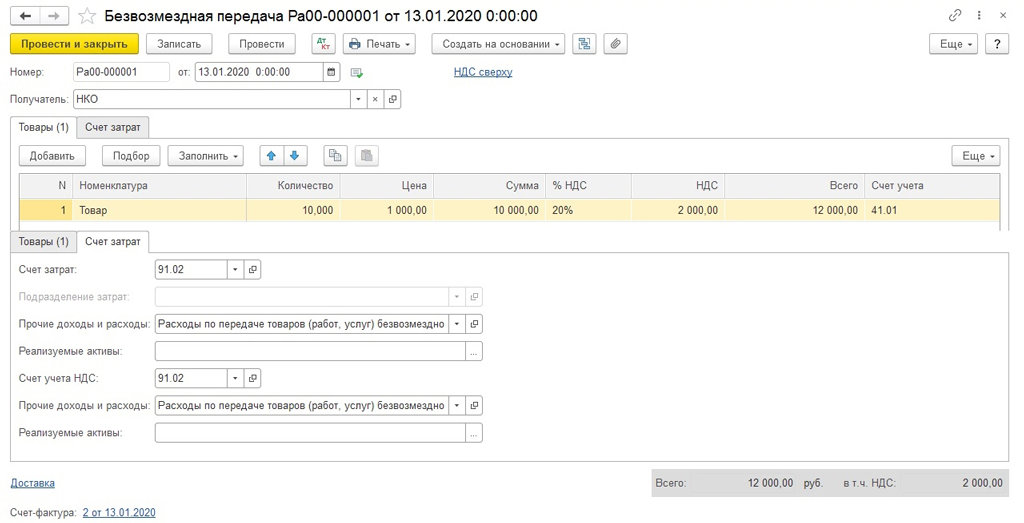Click the Номер input field

[x=121, y=72]
